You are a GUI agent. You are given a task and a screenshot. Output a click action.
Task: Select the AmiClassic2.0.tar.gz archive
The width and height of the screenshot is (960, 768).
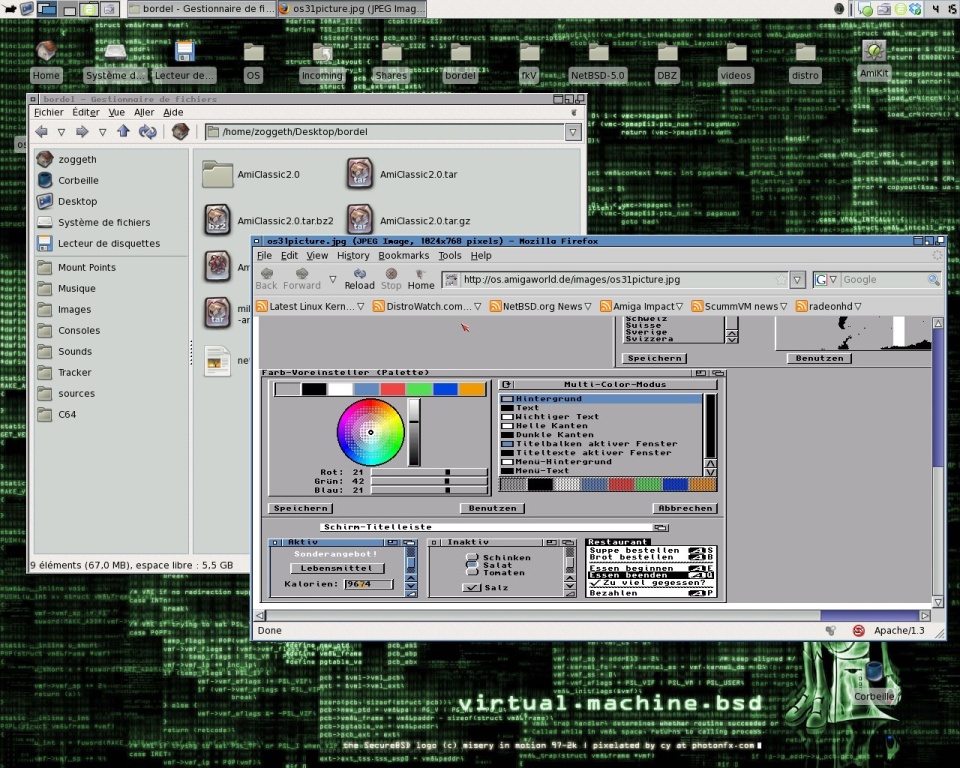tap(408, 220)
